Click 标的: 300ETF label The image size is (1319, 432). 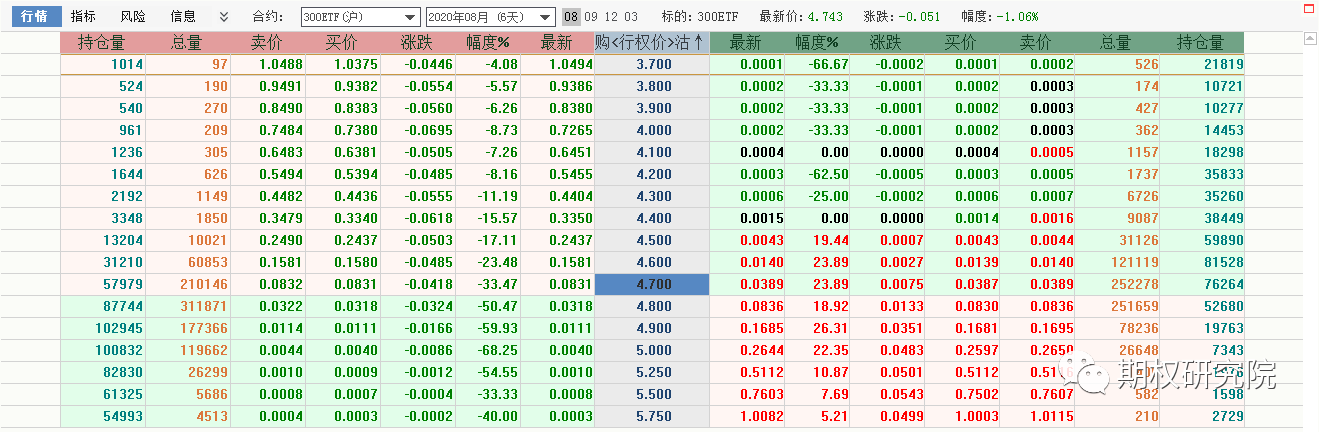point(698,17)
